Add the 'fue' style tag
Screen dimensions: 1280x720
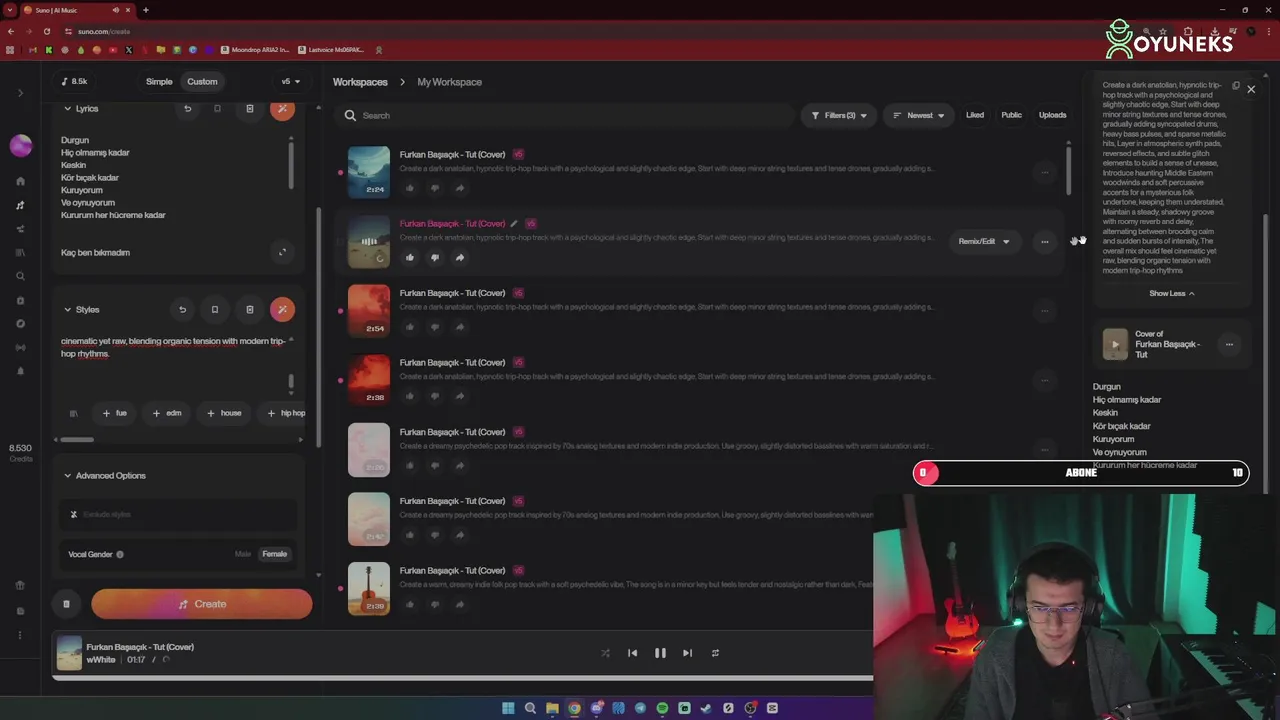pyautogui.click(x=114, y=413)
